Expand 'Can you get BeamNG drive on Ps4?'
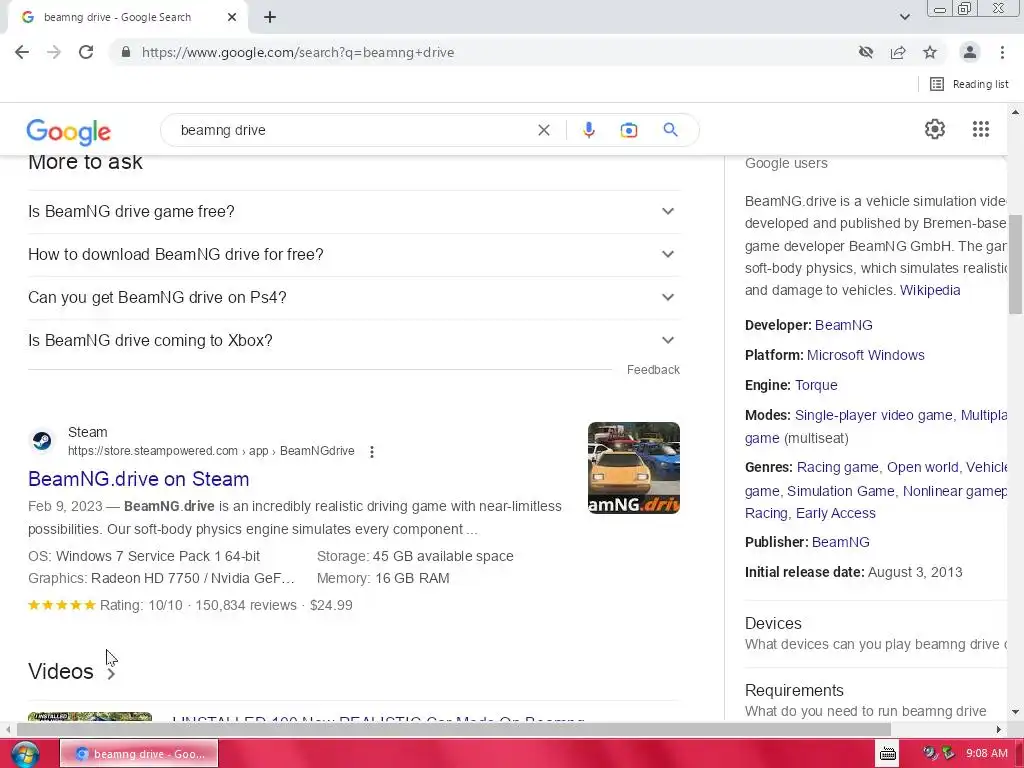Viewport: 1024px width, 768px height. click(354, 298)
